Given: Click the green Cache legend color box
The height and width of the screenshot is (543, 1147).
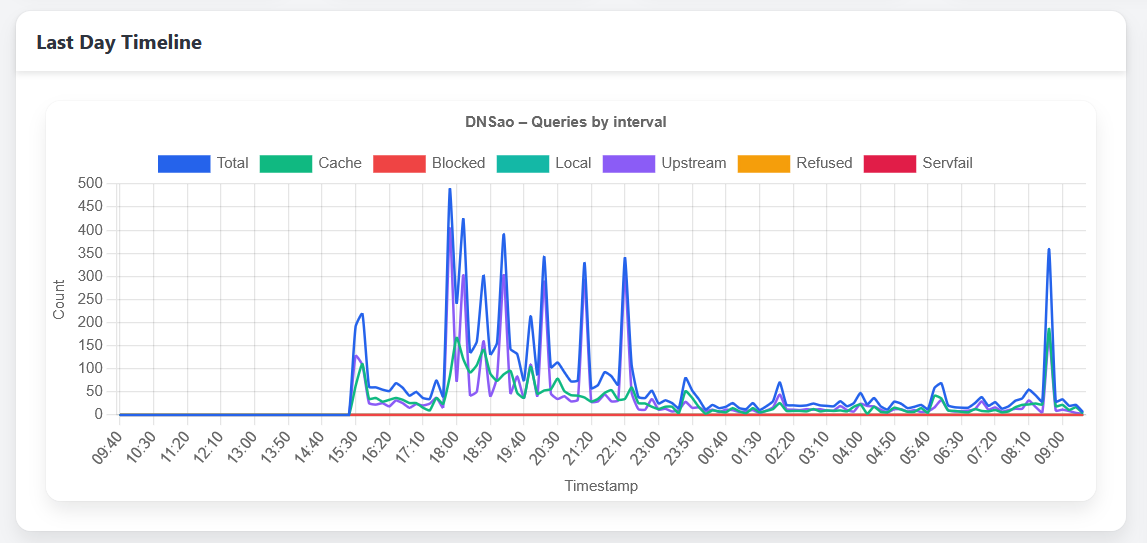Looking at the screenshot, I should coord(285,163).
